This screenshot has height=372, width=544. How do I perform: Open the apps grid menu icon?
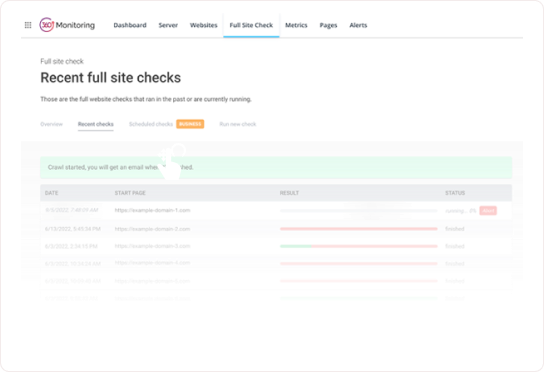(x=28, y=25)
